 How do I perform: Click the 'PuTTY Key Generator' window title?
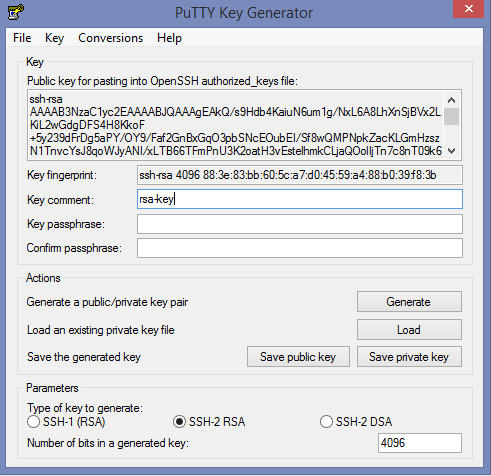[x=244, y=13]
